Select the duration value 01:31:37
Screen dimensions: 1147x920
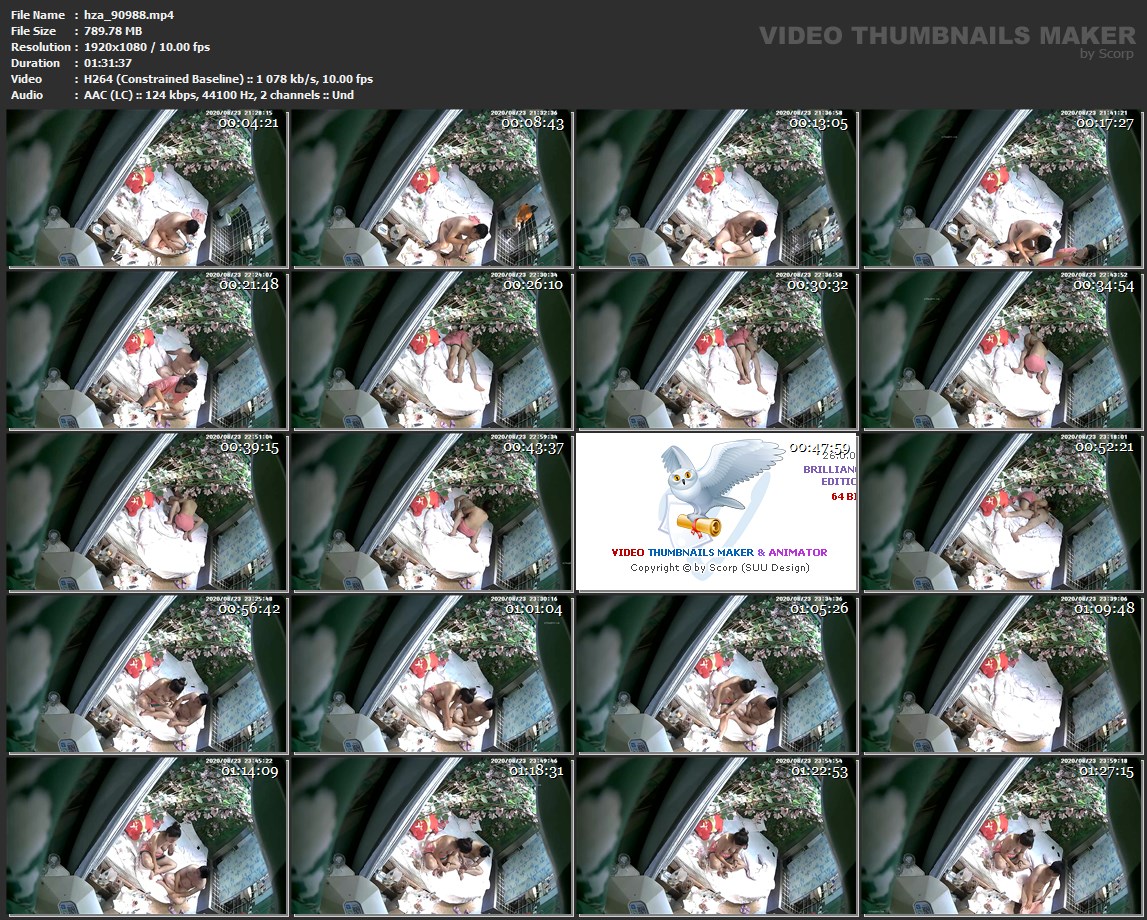click(108, 63)
